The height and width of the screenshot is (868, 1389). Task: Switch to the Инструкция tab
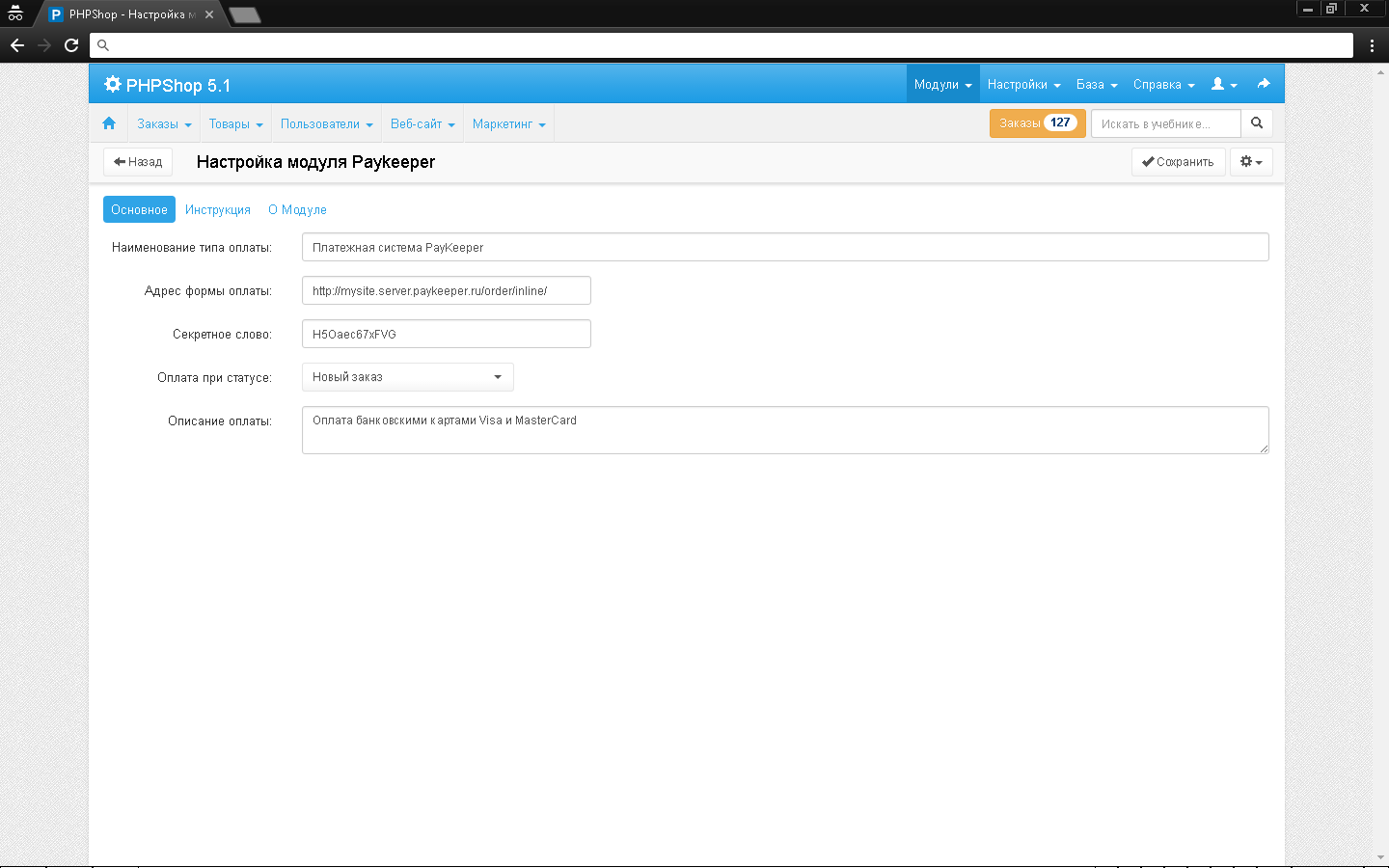click(218, 210)
